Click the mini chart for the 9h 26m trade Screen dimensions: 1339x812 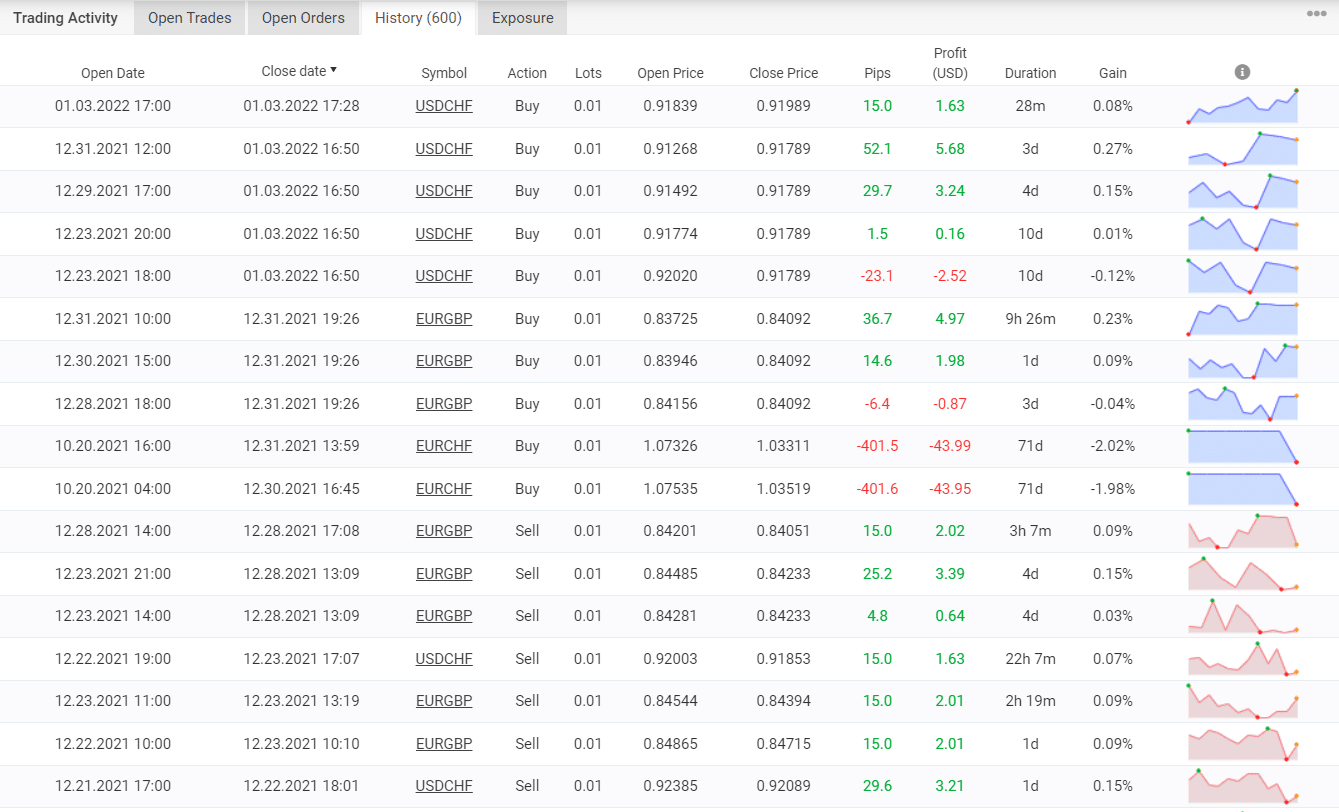(x=1242, y=318)
